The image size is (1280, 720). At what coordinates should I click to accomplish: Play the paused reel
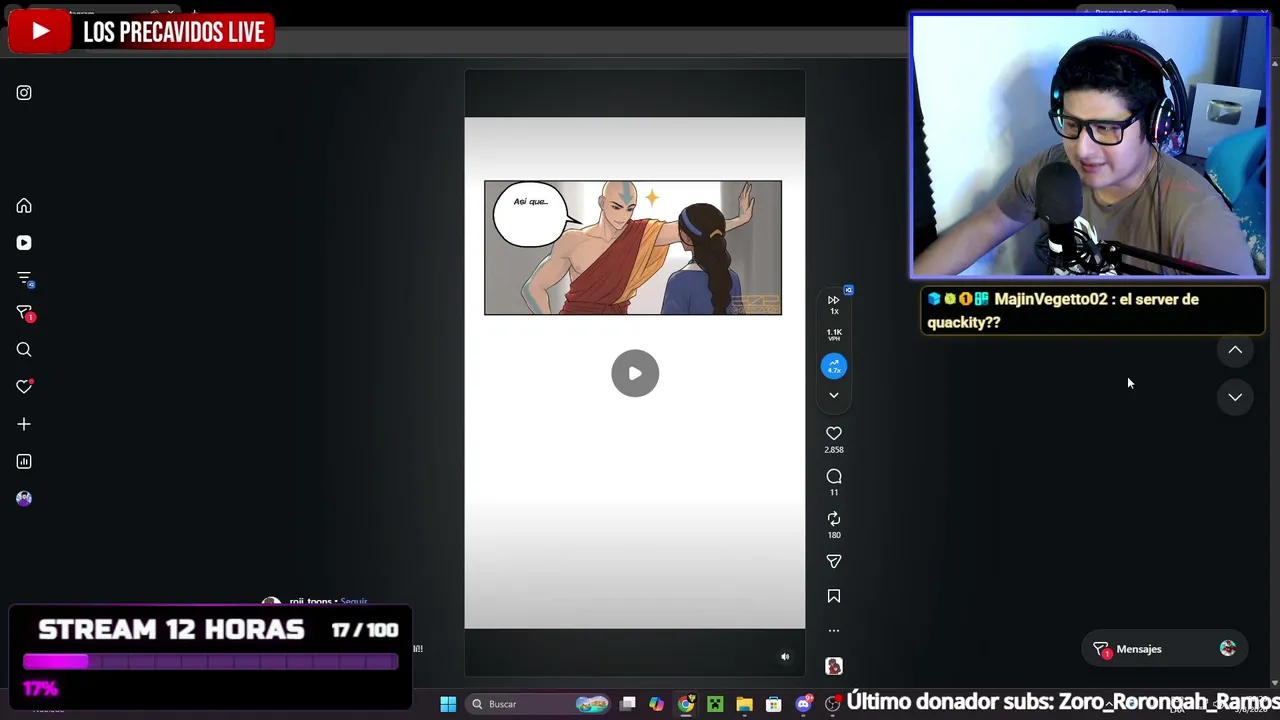635,373
